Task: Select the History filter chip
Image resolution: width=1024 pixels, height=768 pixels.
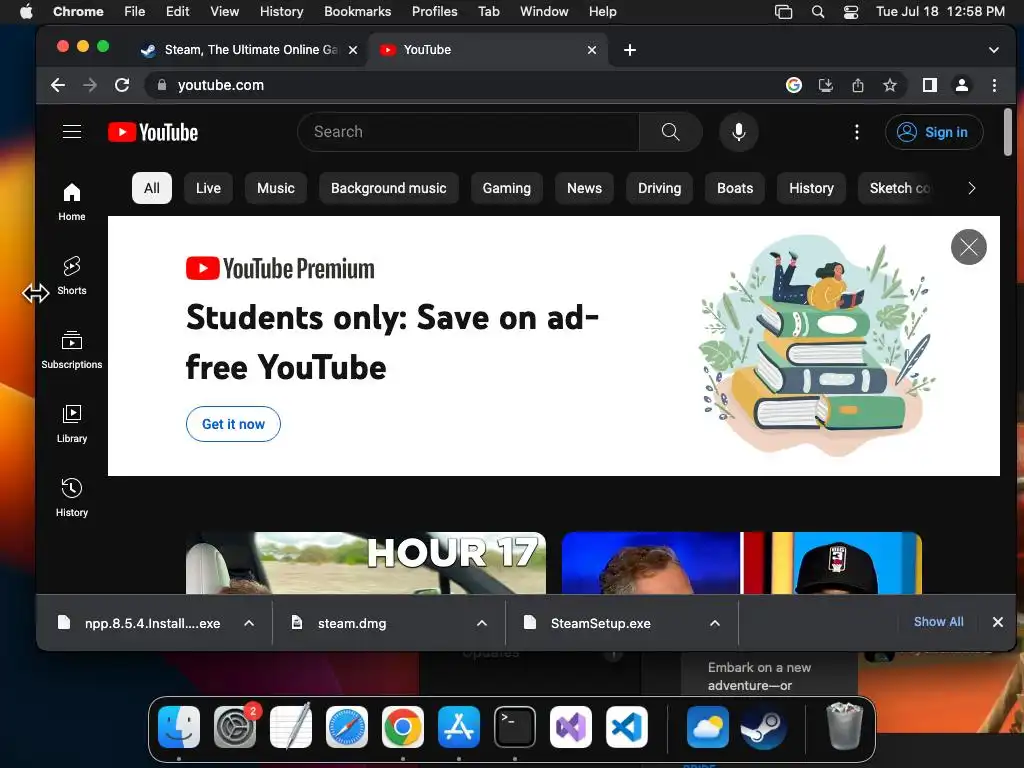Action: (811, 188)
